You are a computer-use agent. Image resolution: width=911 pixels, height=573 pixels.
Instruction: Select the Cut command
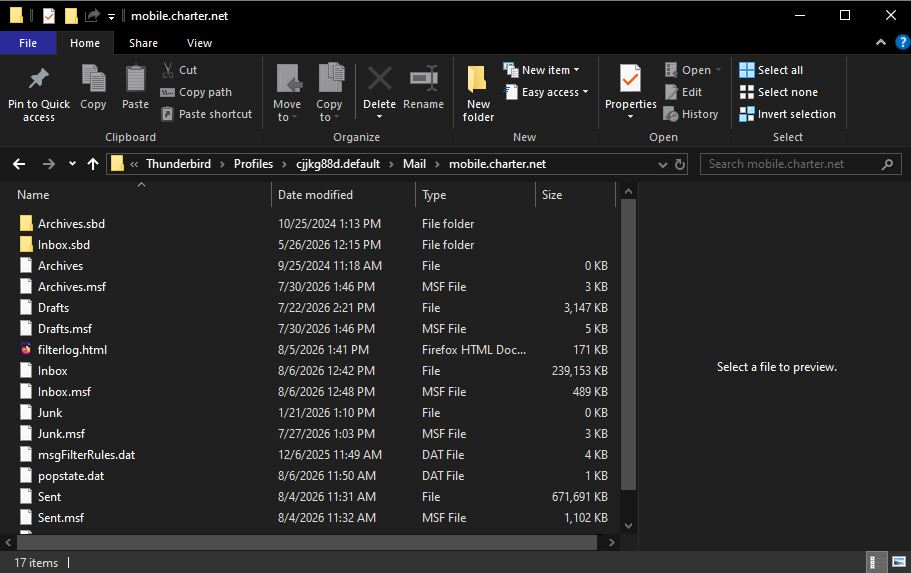click(x=180, y=70)
